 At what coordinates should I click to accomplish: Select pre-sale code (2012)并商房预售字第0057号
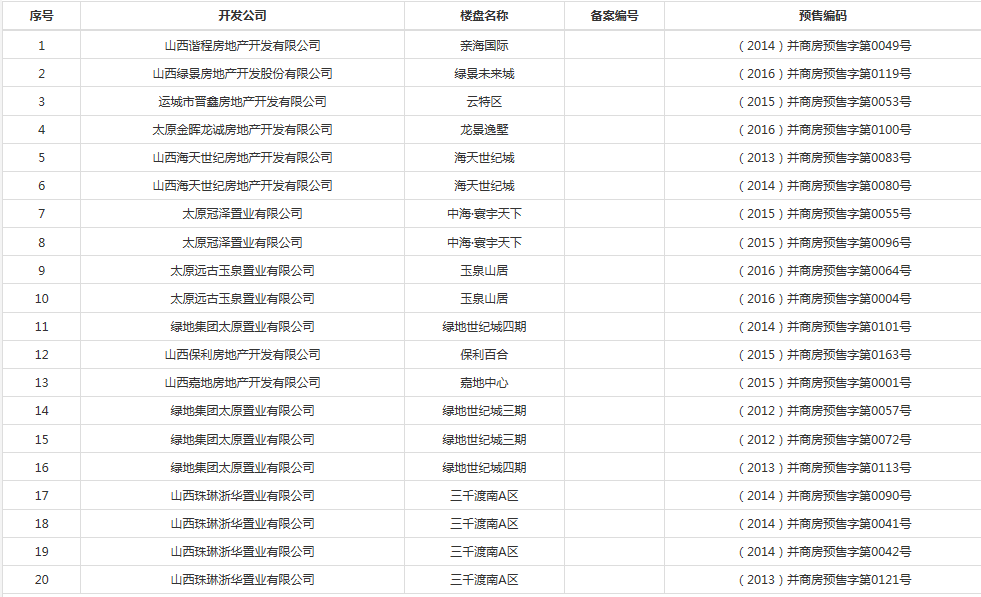click(x=823, y=411)
